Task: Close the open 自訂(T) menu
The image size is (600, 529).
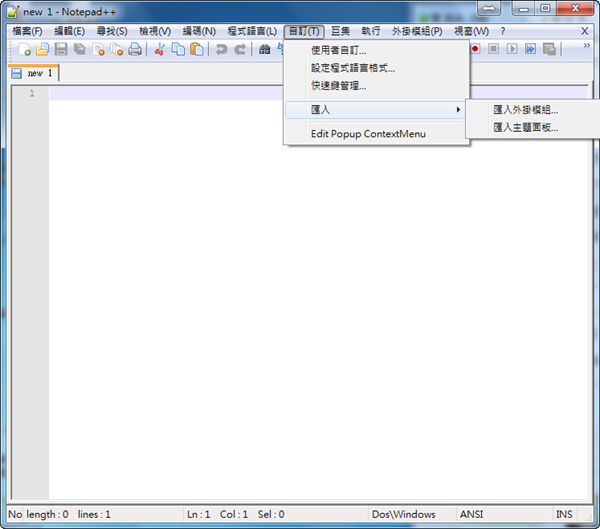Action: coord(304,31)
